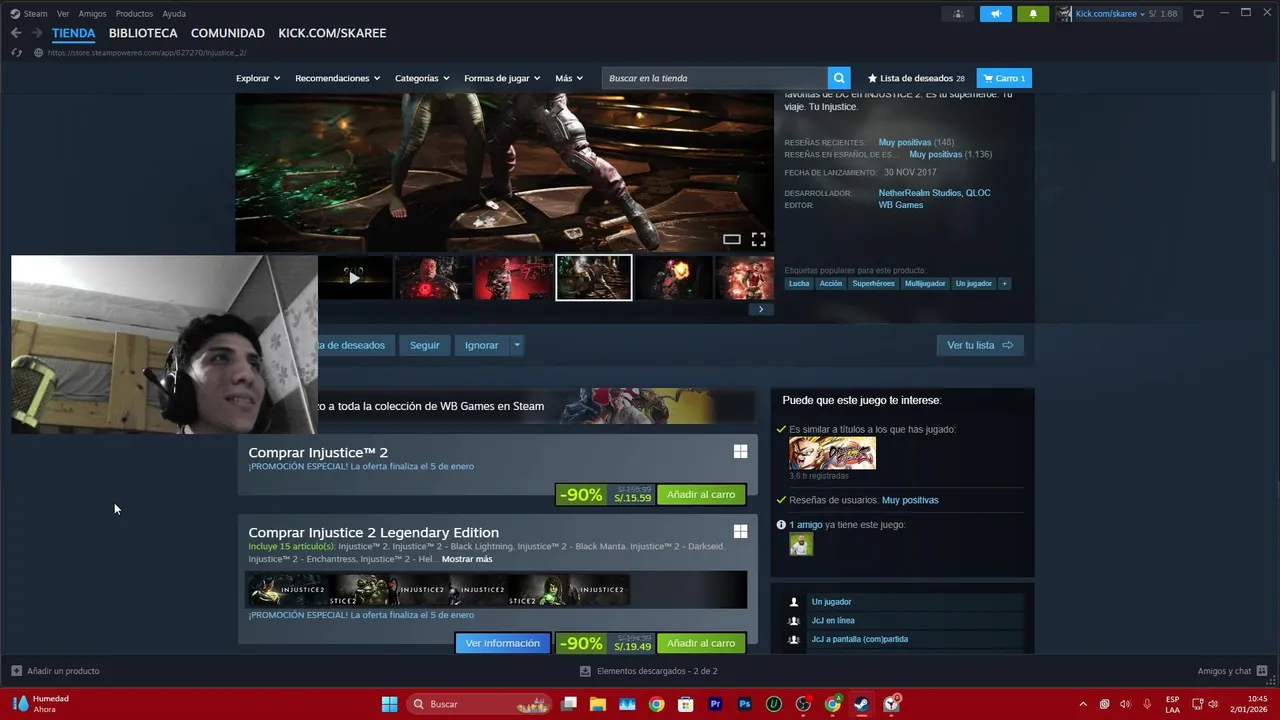Image resolution: width=1280 pixels, height=720 pixels.
Task: Launch Adobe Premiere Pro from the taskbar
Action: (715, 704)
